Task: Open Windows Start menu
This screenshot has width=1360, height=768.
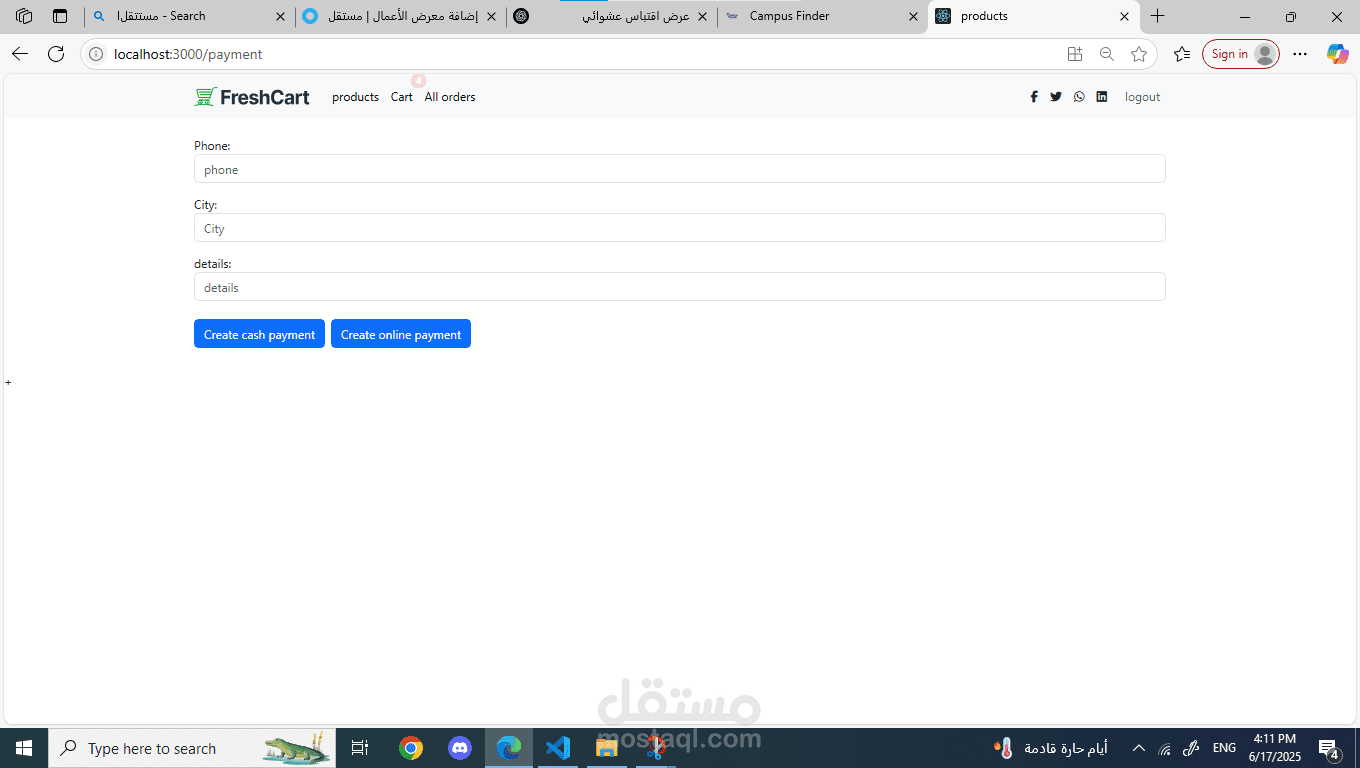Action: (24, 748)
